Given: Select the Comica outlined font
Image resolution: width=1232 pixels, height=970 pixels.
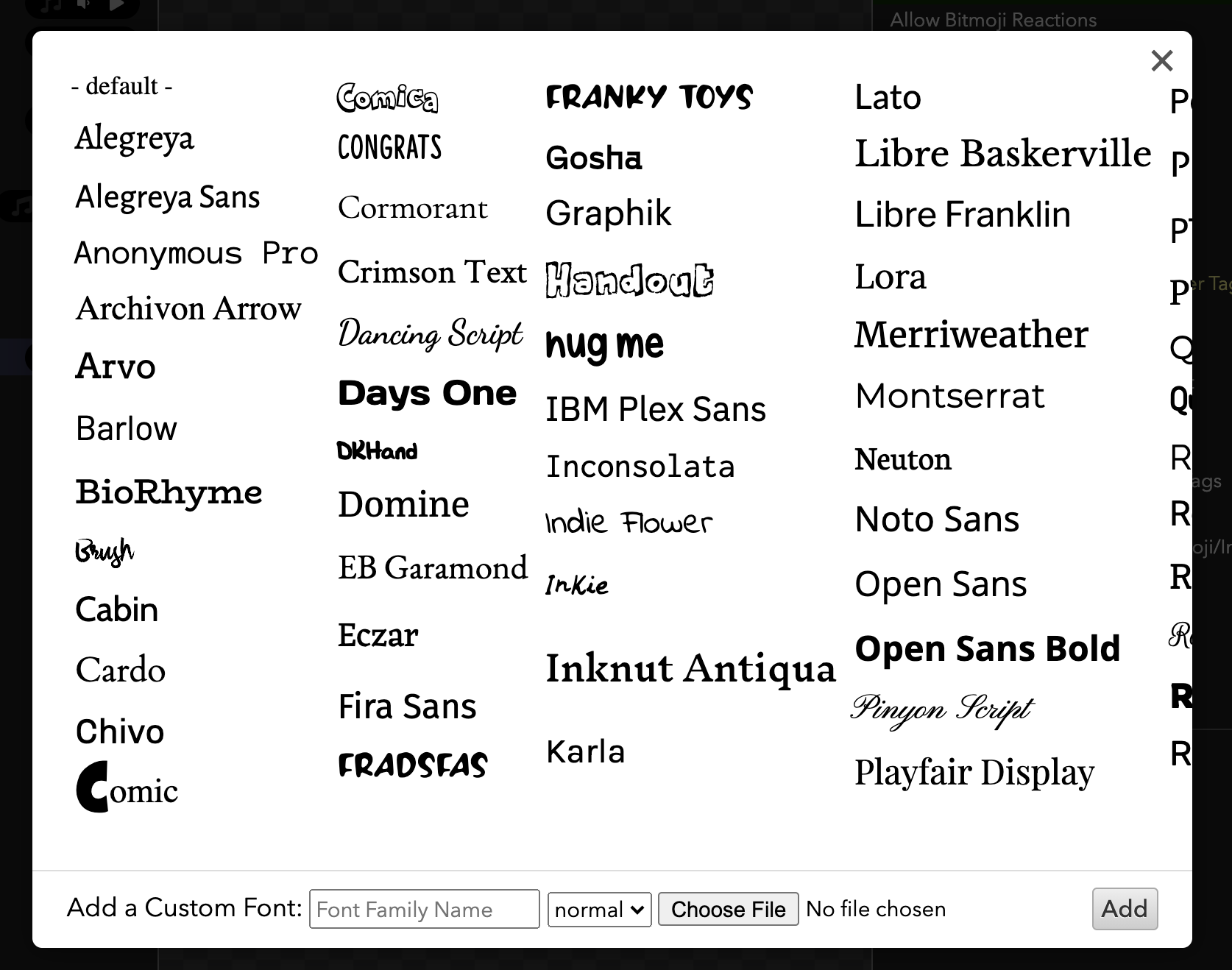Looking at the screenshot, I should [387, 98].
